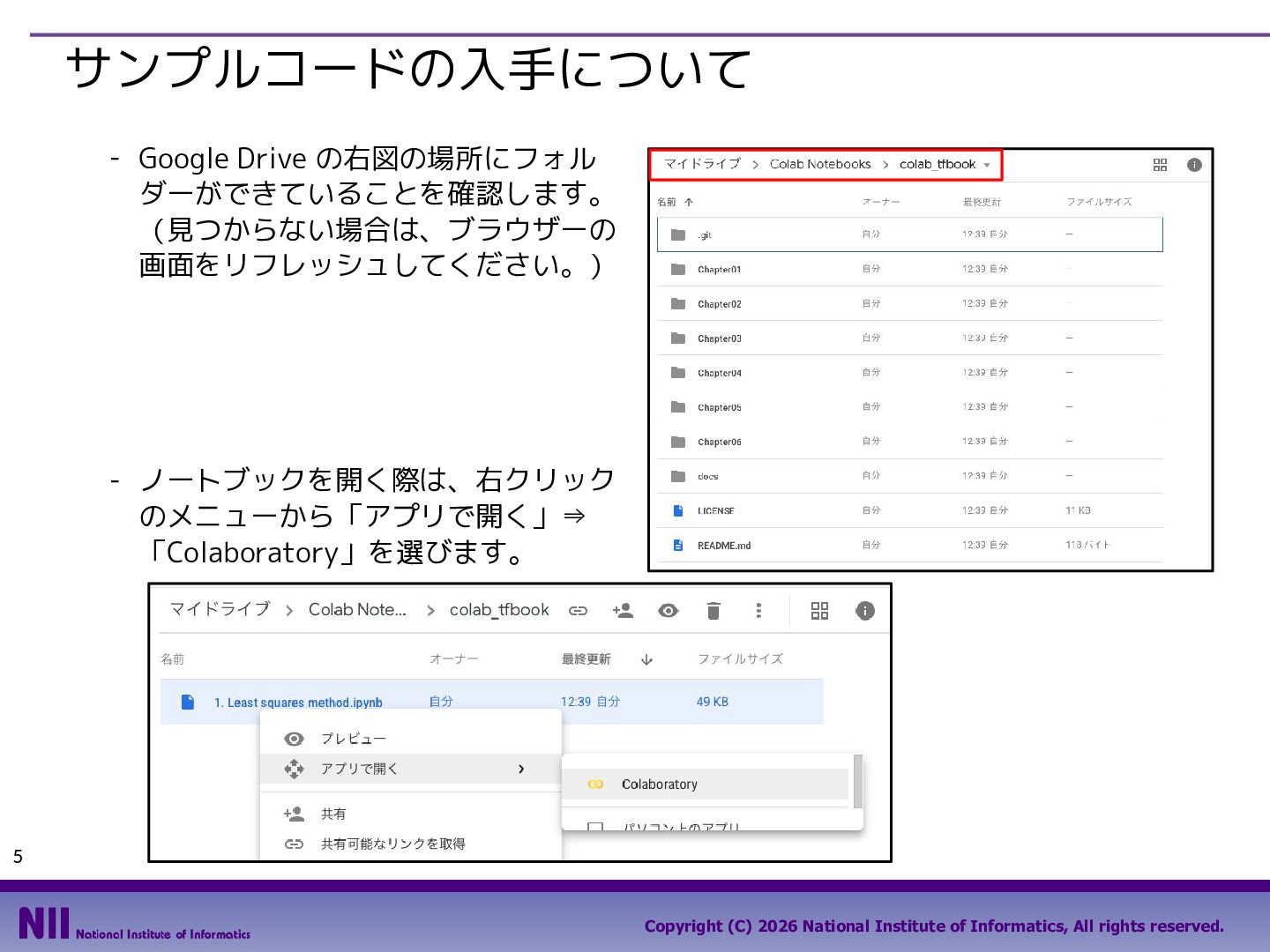This screenshot has width=1270, height=952.
Task: Click the eye preview icon in the toolbar
Action: [669, 610]
